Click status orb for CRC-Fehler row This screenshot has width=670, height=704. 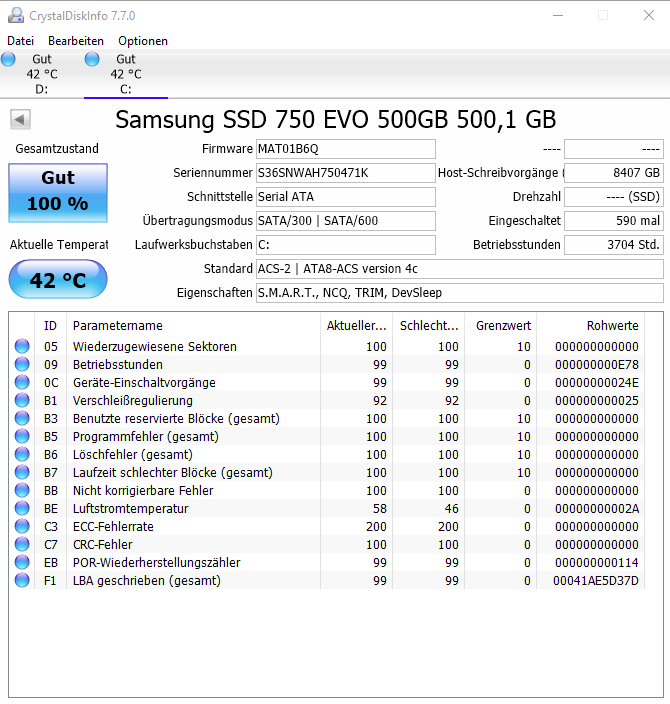(22, 544)
